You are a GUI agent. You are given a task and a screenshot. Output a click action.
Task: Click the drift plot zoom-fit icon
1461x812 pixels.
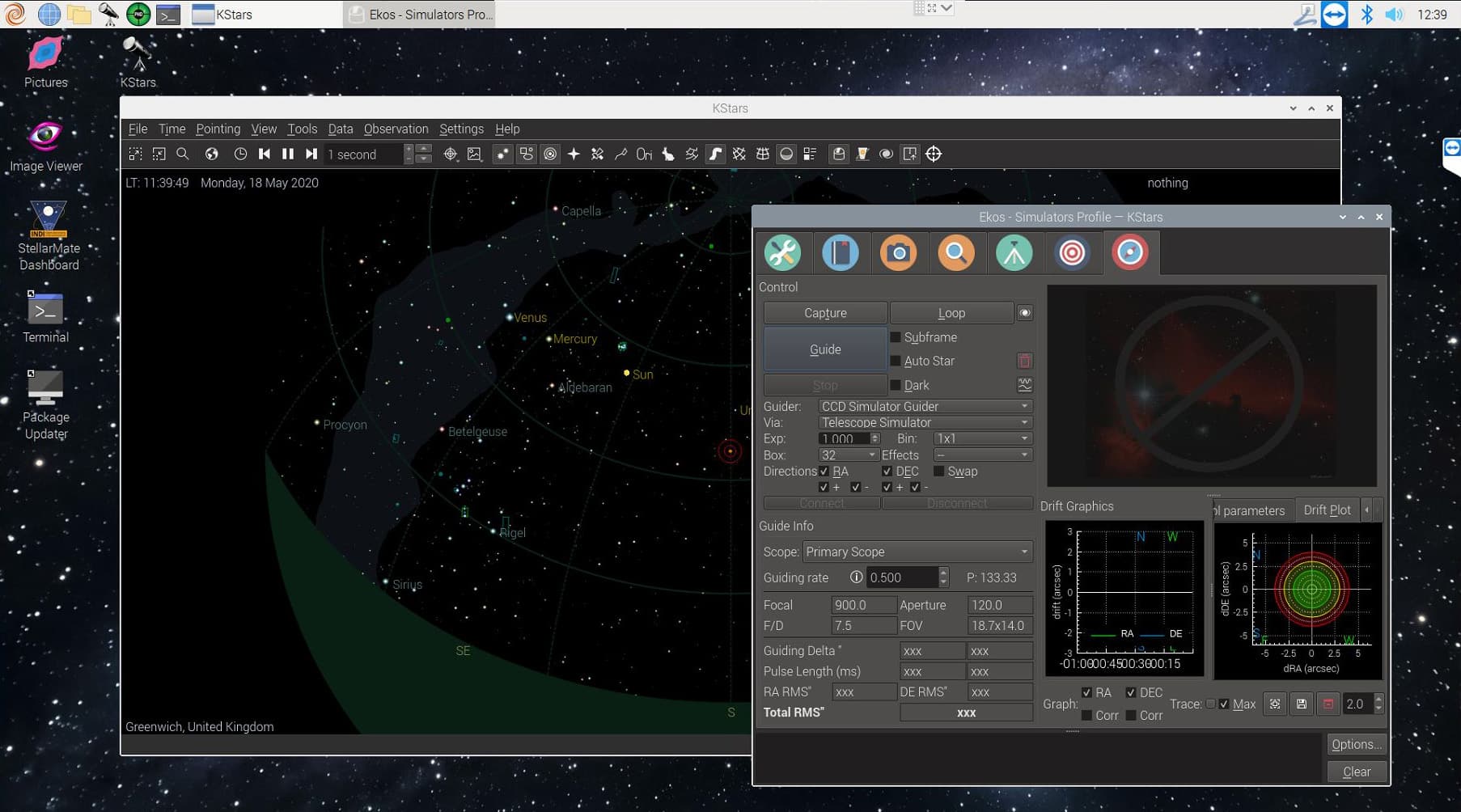point(1275,704)
